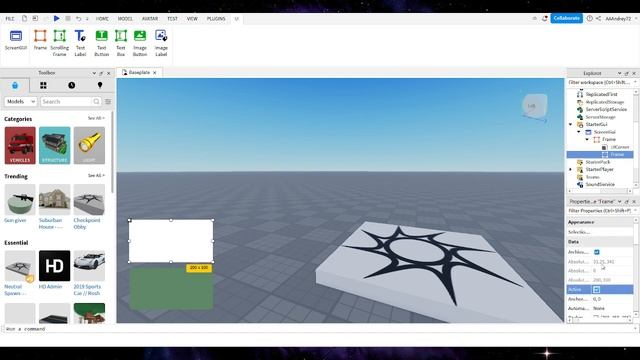Click See All next to Categories

point(96,118)
